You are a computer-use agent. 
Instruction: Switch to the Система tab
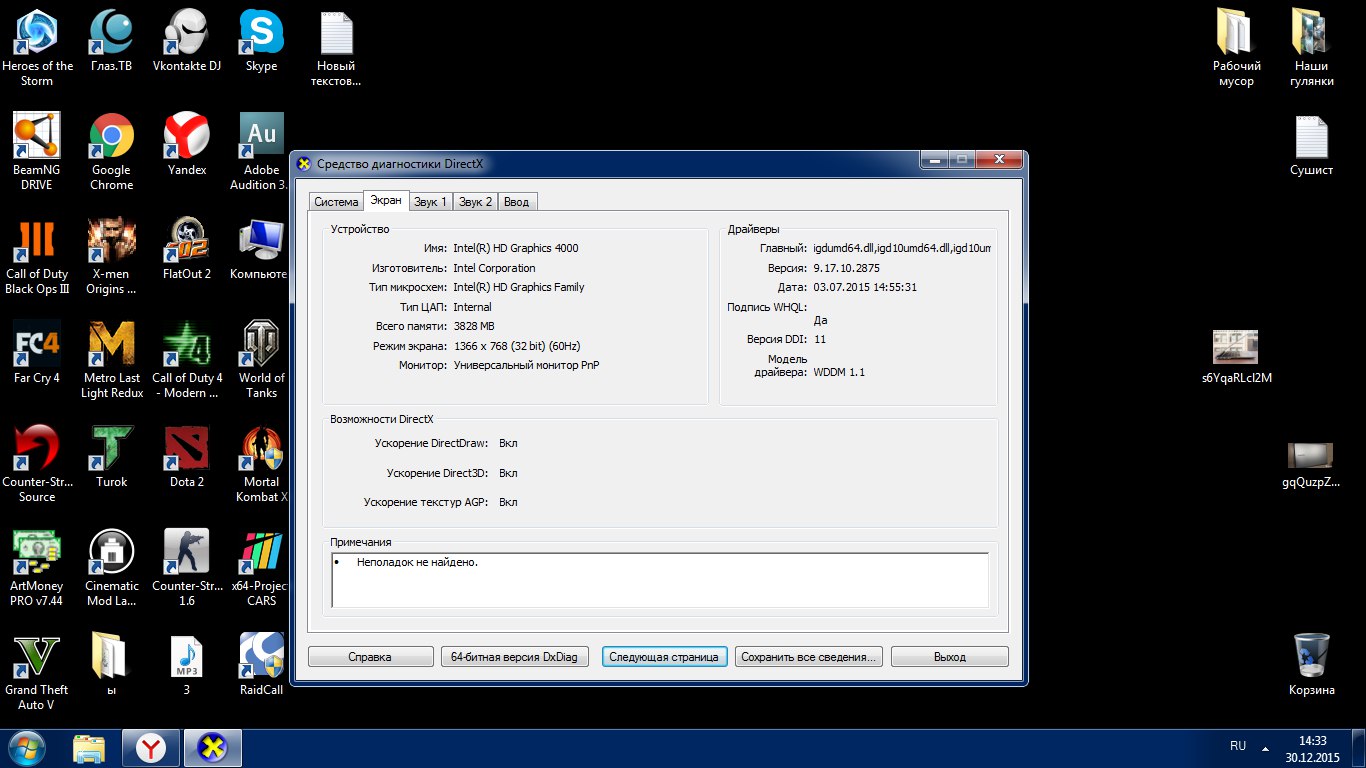(336, 202)
